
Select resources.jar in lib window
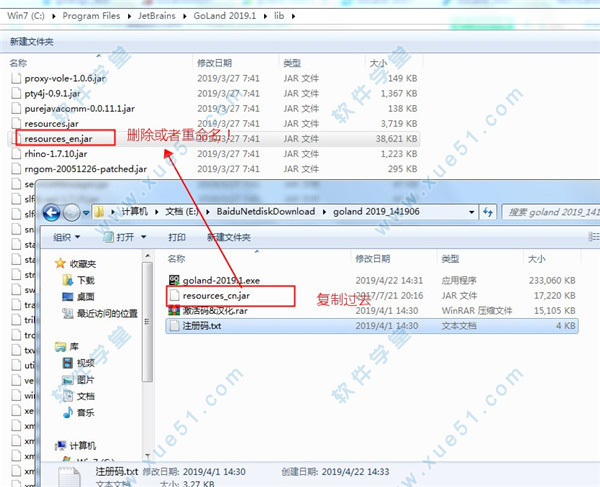click(51, 124)
